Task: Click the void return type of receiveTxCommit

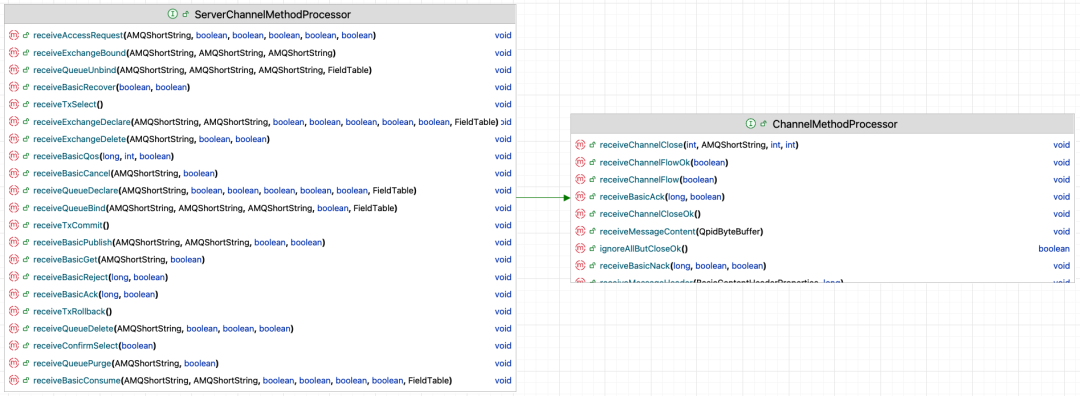Action: 503,225
